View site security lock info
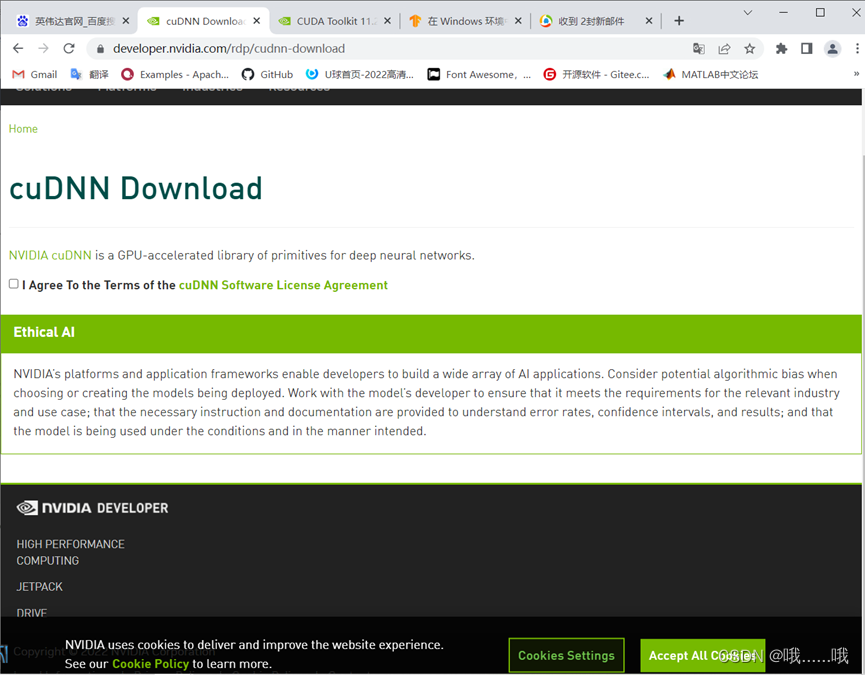Viewport: 865px width, 675px height. (100, 49)
